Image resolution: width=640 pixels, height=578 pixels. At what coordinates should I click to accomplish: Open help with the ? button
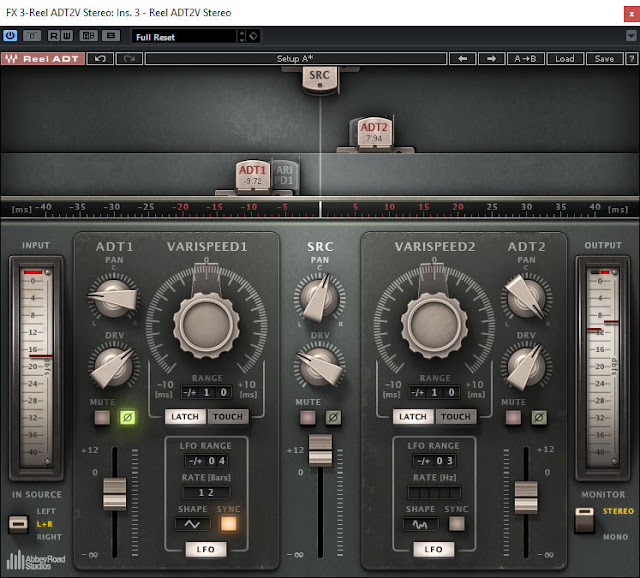pos(631,59)
